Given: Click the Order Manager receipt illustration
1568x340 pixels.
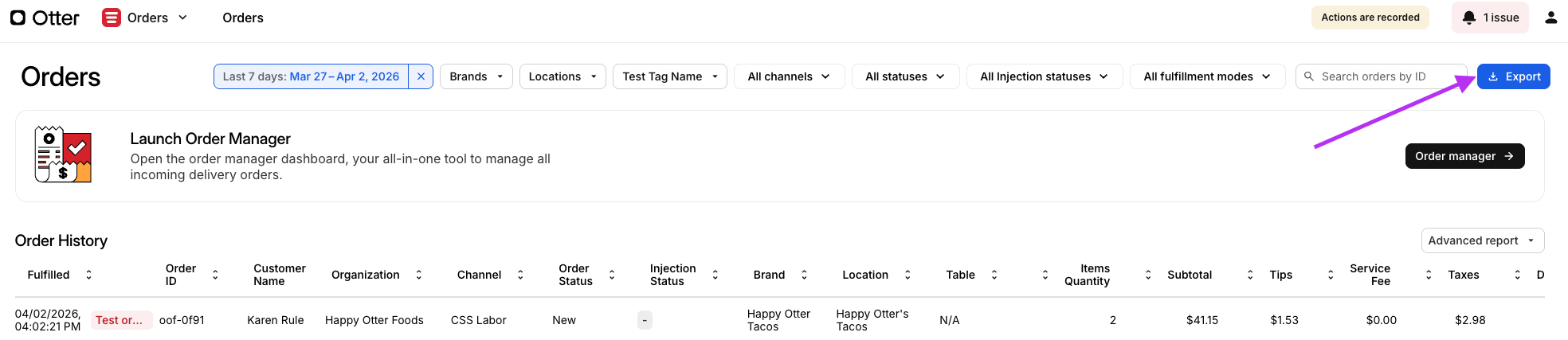Looking at the screenshot, I should pos(63,154).
